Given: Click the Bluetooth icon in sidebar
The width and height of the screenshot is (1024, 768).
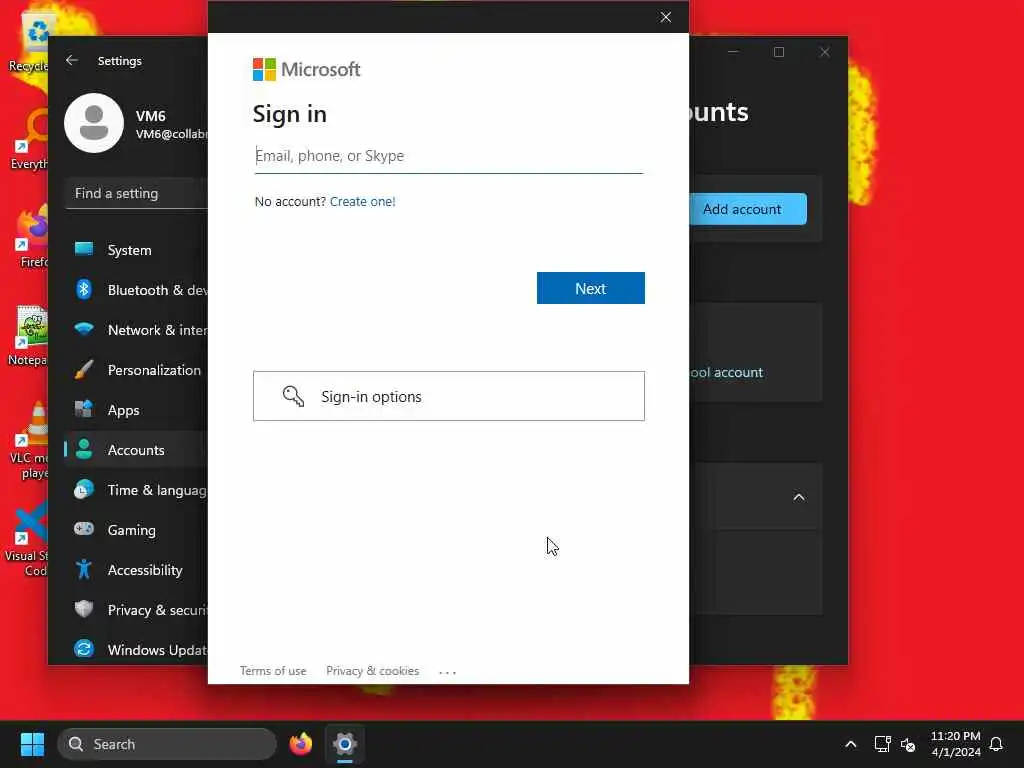Looking at the screenshot, I should [84, 289].
